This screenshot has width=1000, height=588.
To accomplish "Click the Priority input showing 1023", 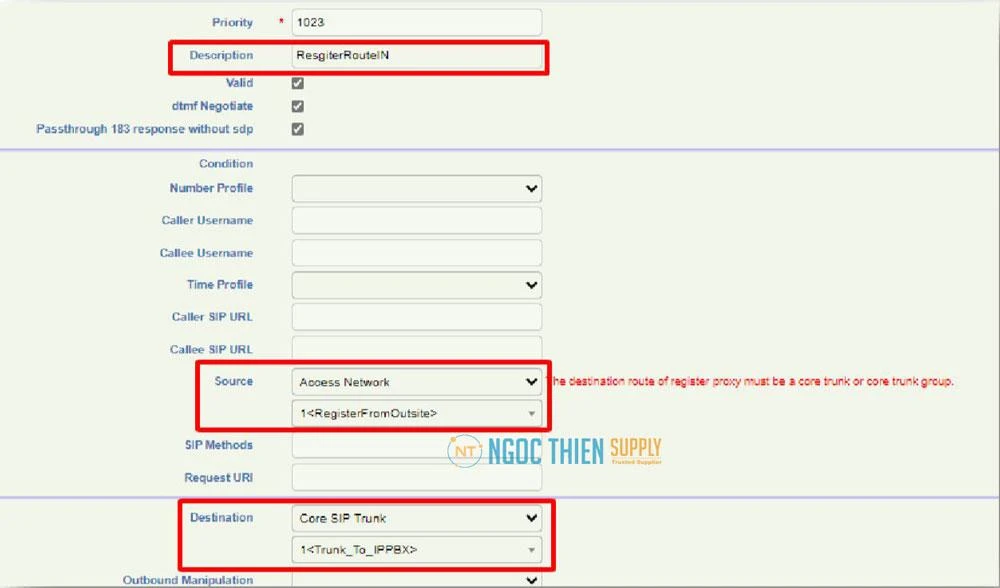I will point(416,22).
